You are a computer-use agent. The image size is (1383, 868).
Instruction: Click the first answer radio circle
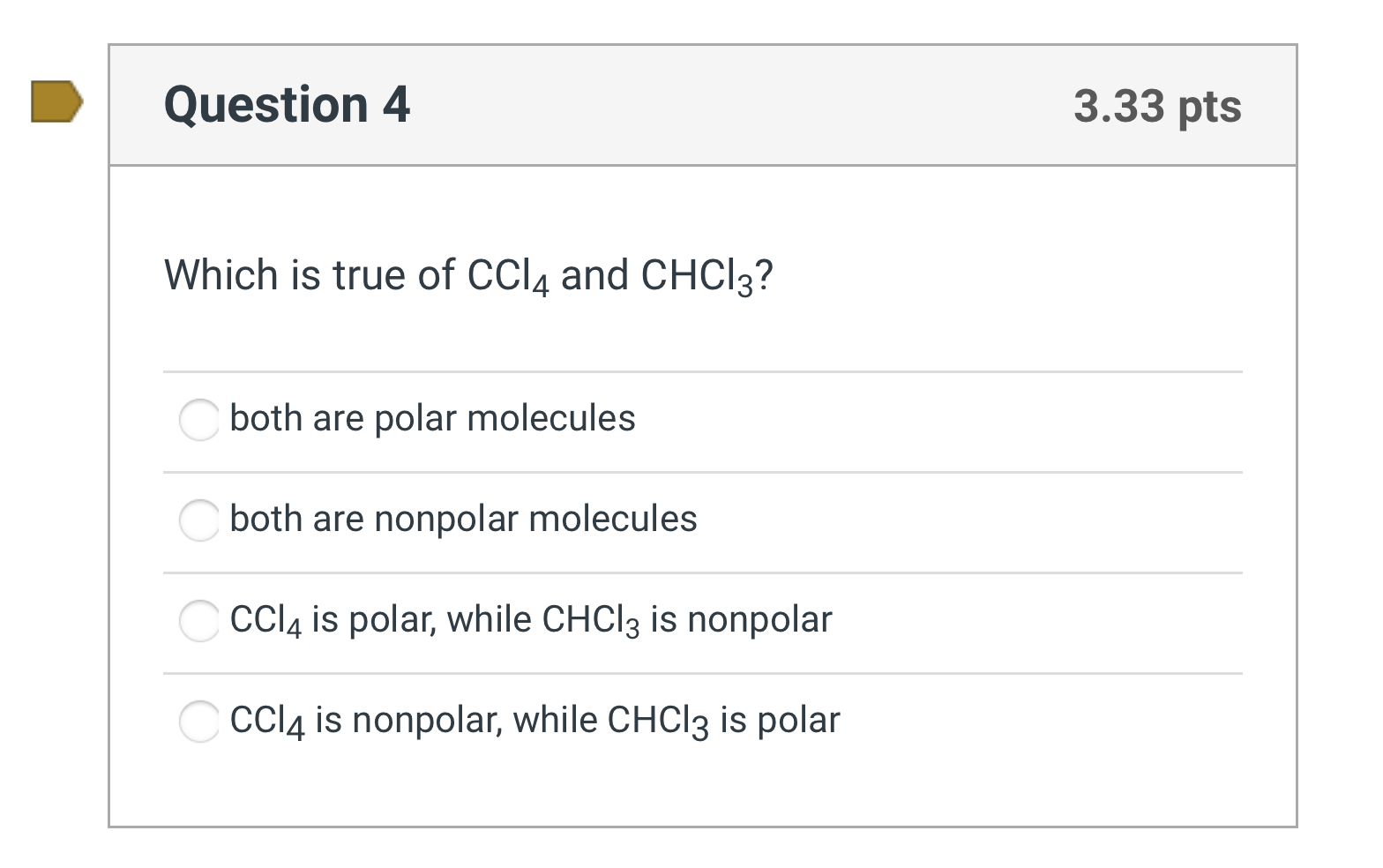click(199, 421)
